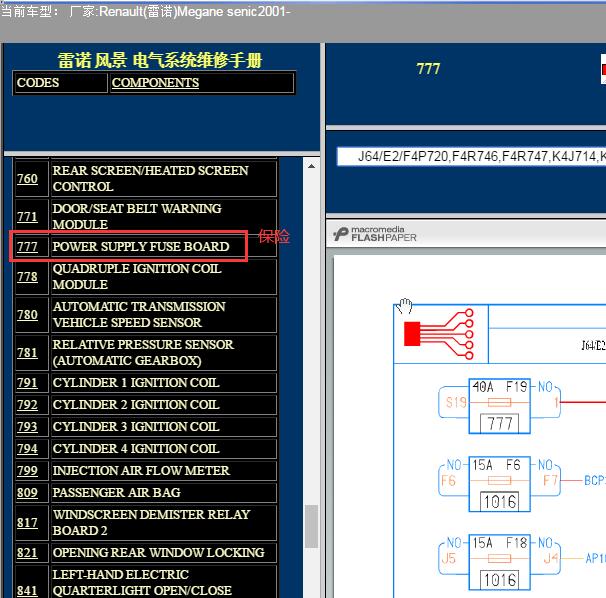The image size is (606, 598).
Task: Click the S19 terminal label
Action: tap(456, 403)
